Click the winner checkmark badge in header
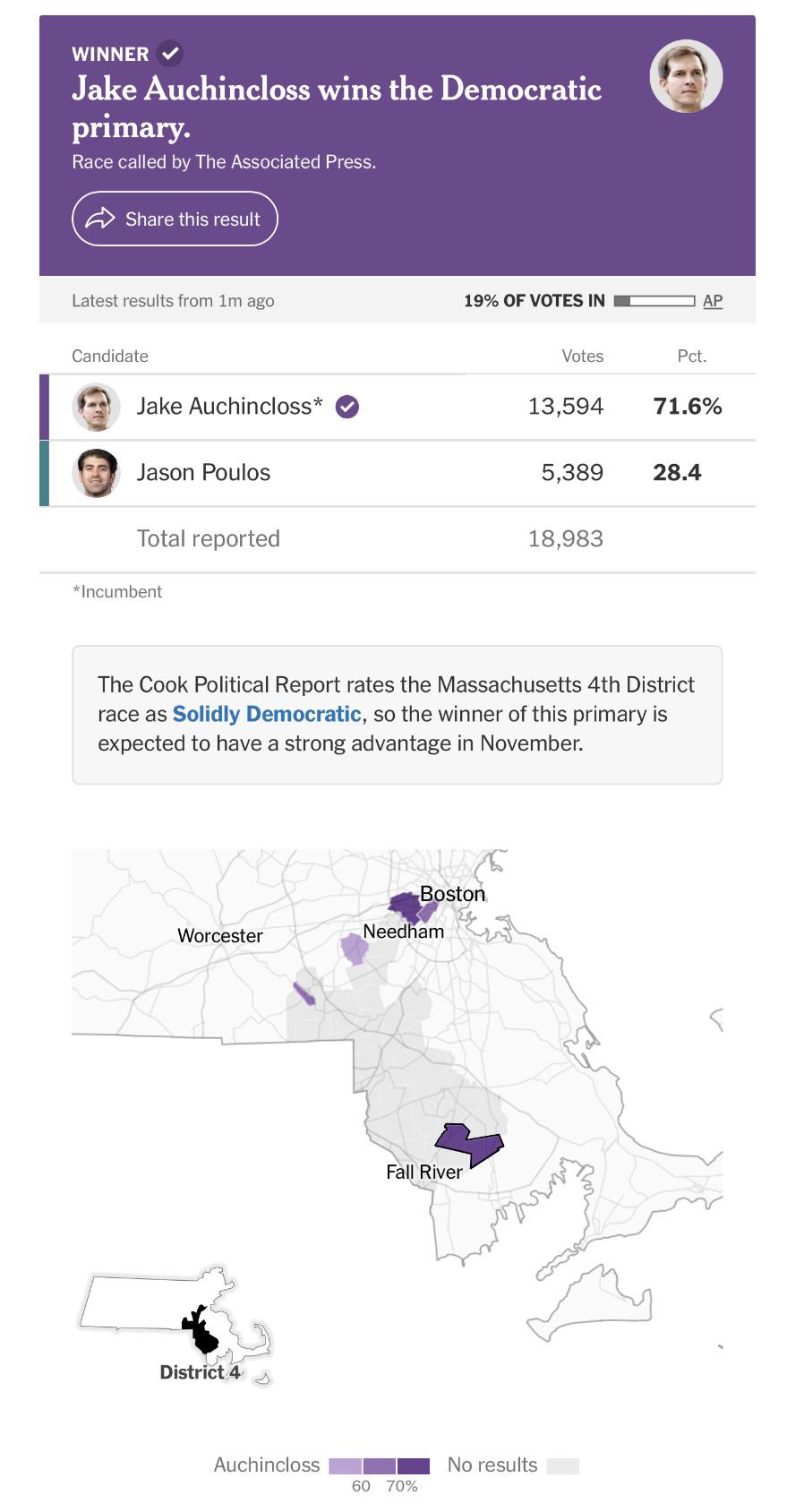The width and height of the screenshot is (804, 1512). click(x=169, y=54)
